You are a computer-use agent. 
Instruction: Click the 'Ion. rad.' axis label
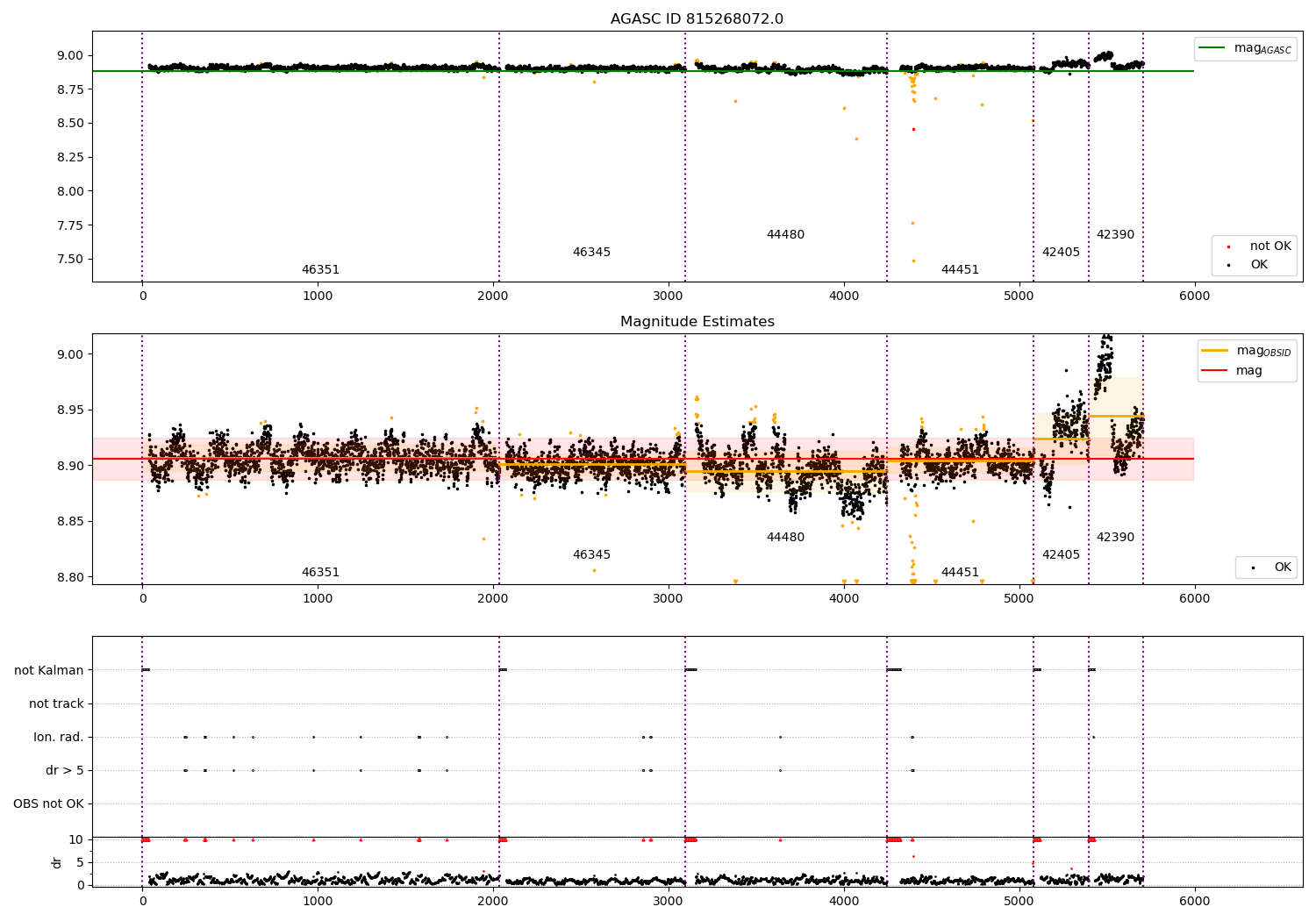coord(59,737)
